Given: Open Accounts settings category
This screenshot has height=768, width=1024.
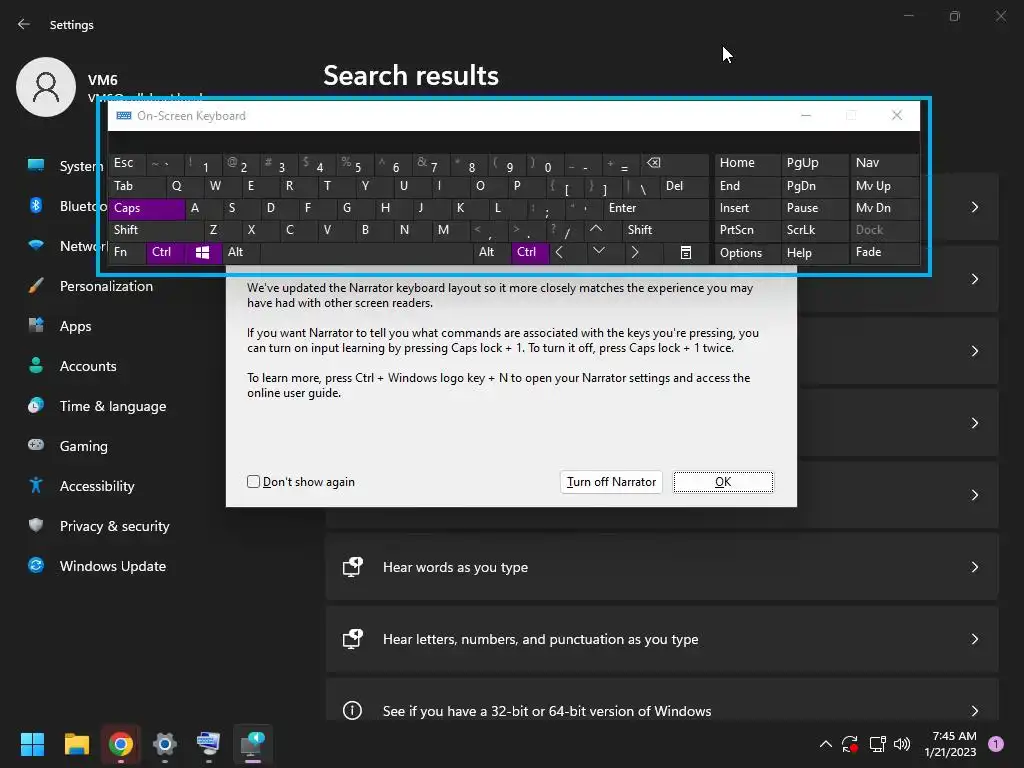Looking at the screenshot, I should [x=88, y=366].
